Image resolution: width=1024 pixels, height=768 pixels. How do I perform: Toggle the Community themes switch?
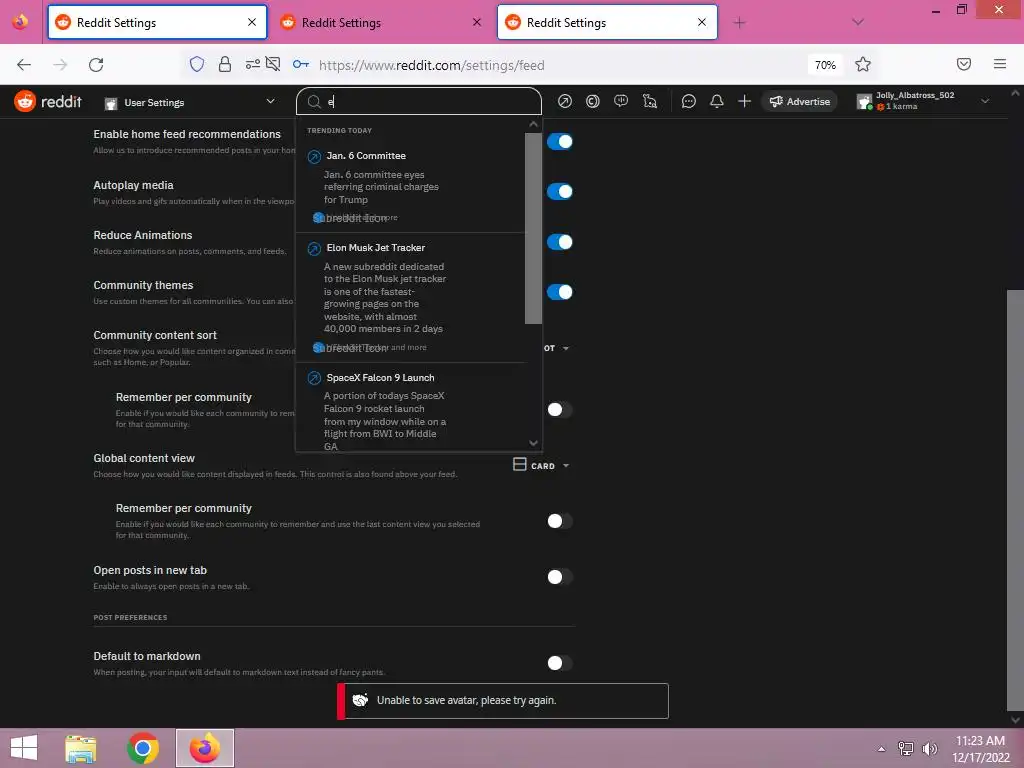(560, 292)
